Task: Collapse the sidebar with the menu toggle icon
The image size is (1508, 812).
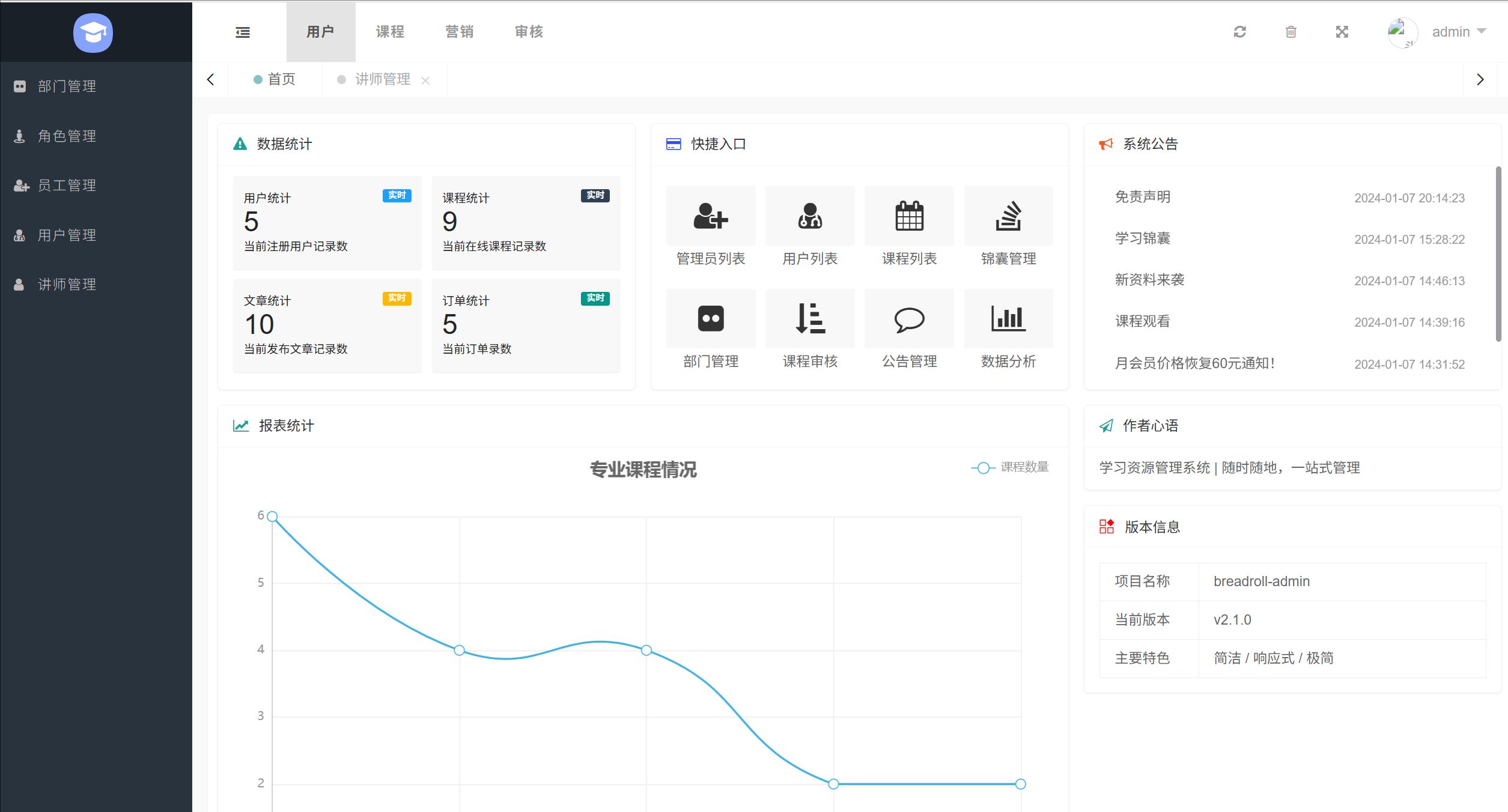Action: (243, 32)
